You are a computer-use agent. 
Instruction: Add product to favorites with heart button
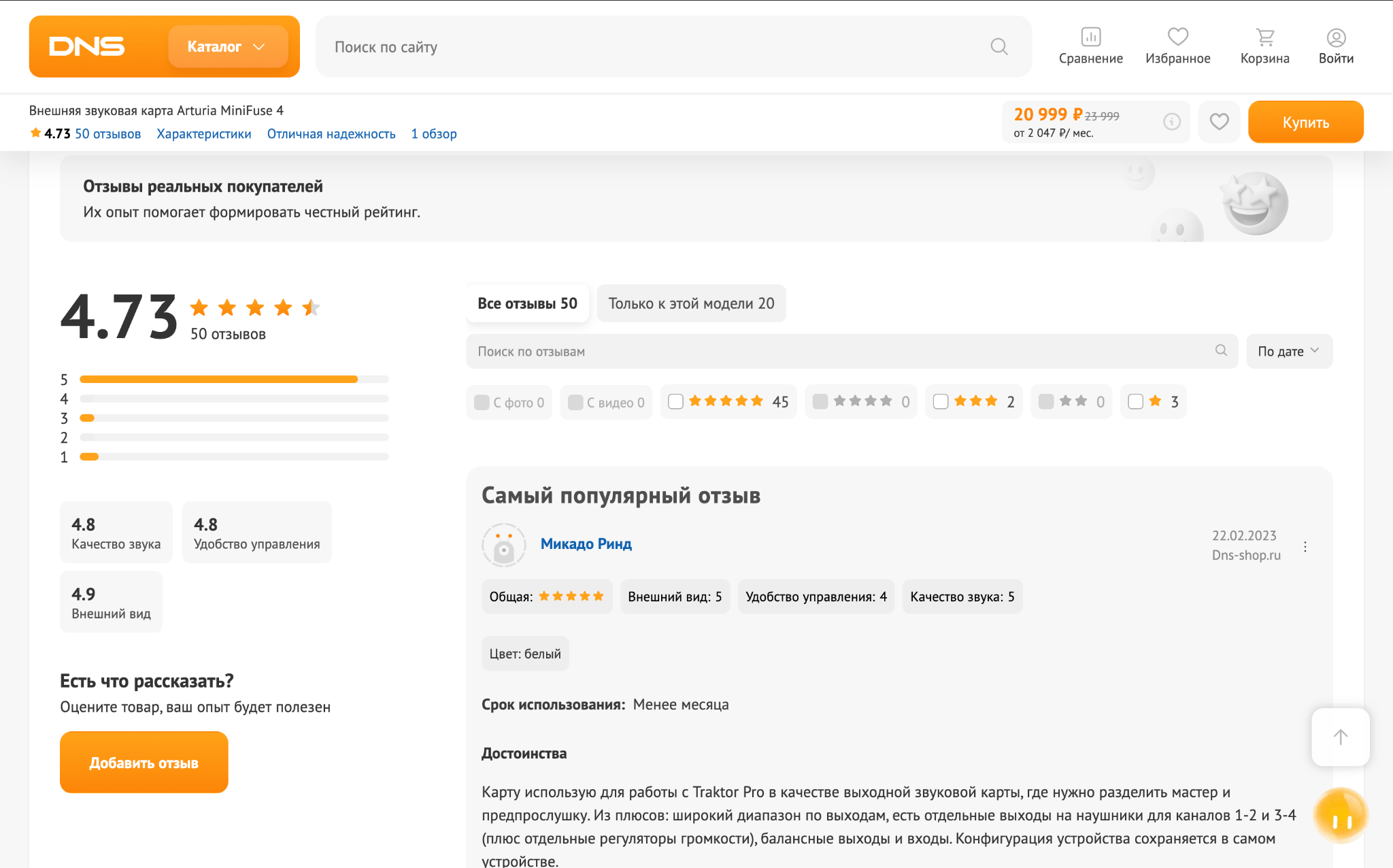tap(1219, 122)
